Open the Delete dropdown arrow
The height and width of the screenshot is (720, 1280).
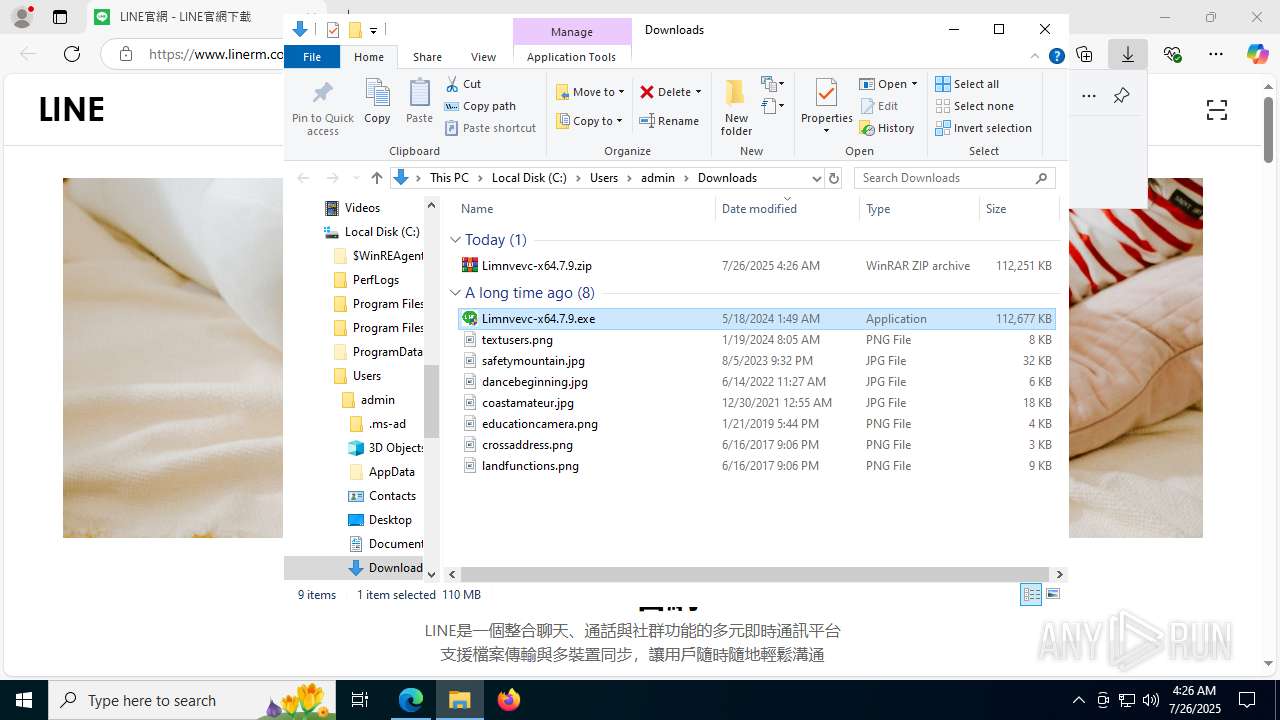(698, 92)
